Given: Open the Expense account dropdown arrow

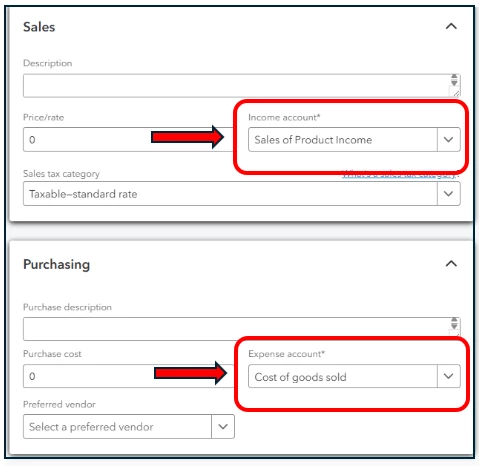Looking at the screenshot, I should pos(449,376).
